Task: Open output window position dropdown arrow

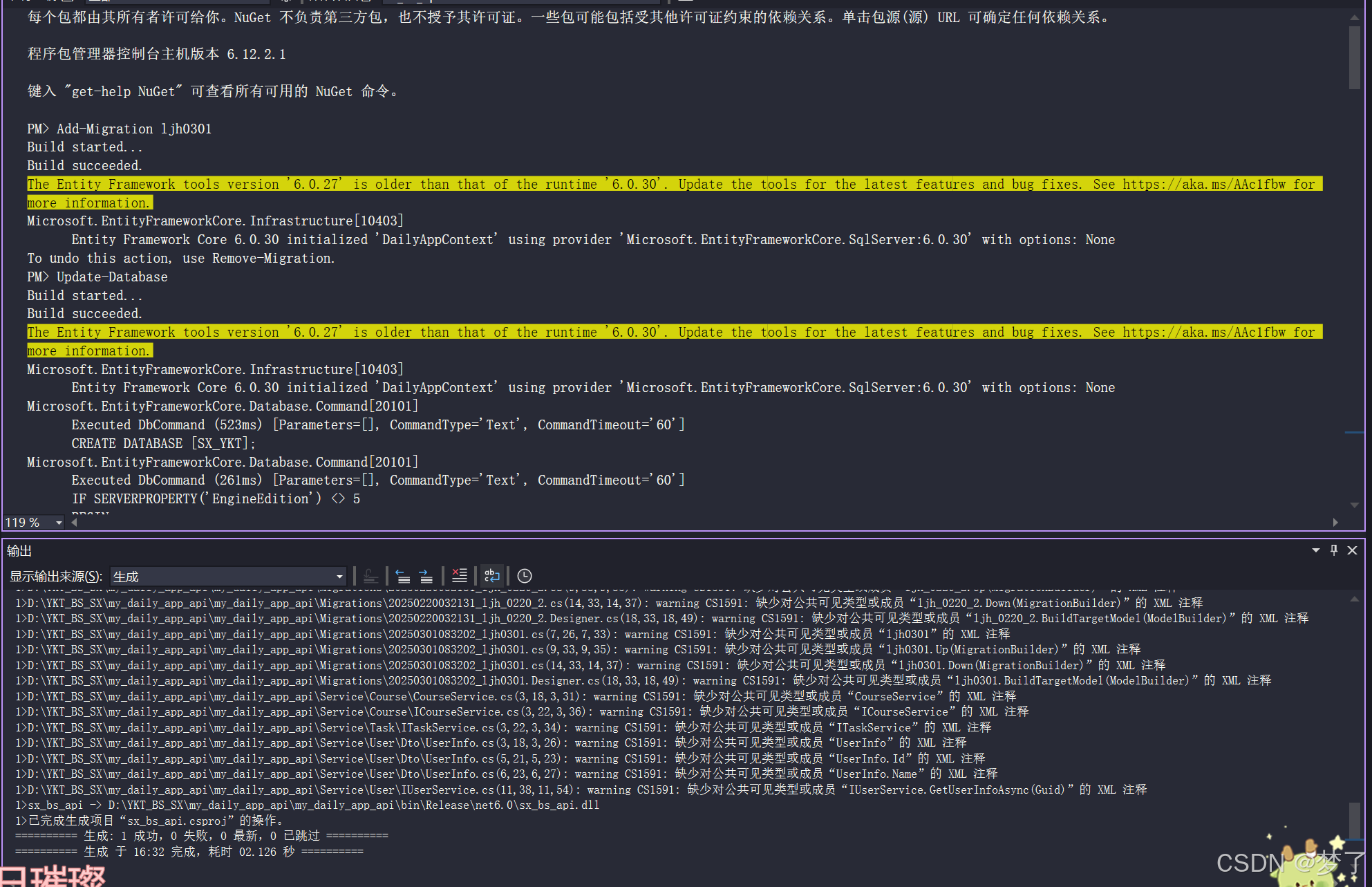Action: point(1315,550)
